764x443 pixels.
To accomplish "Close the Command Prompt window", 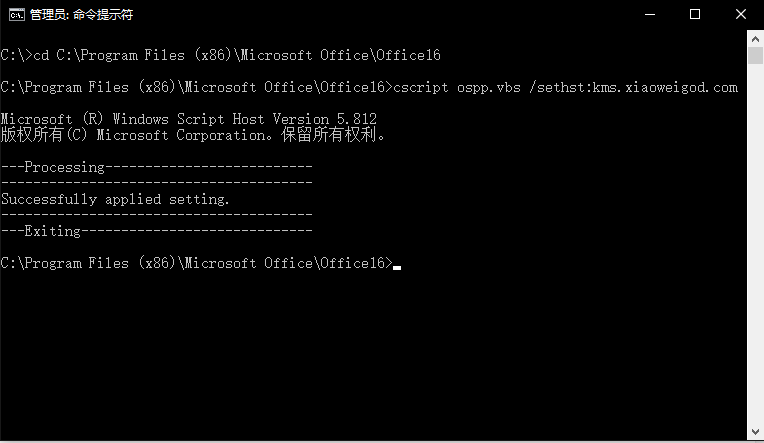I will point(741,15).
